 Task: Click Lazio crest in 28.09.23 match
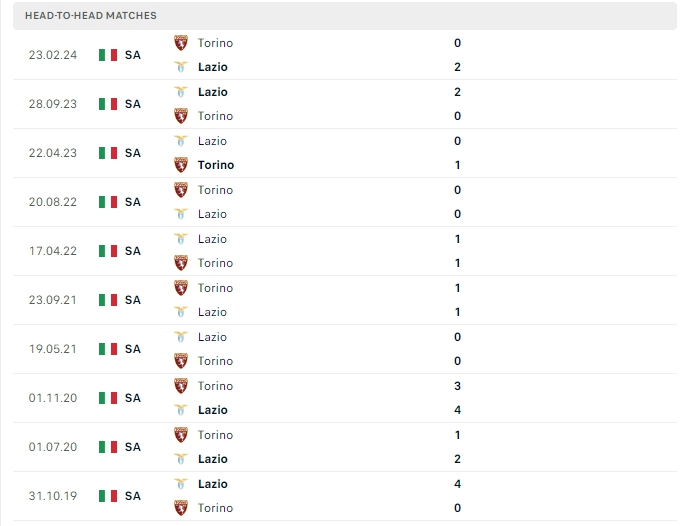click(x=181, y=92)
